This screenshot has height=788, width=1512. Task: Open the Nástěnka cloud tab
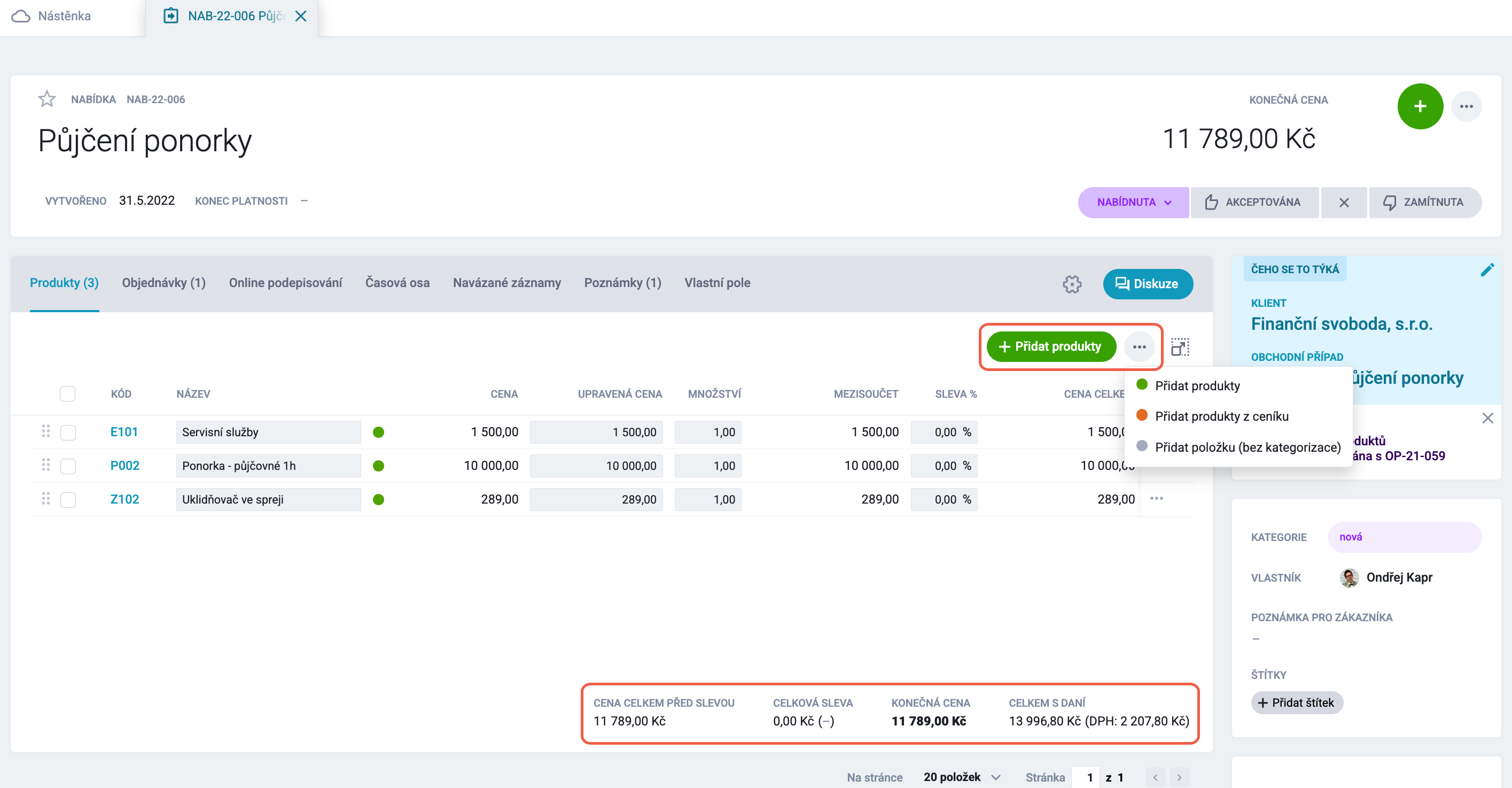[x=52, y=17]
